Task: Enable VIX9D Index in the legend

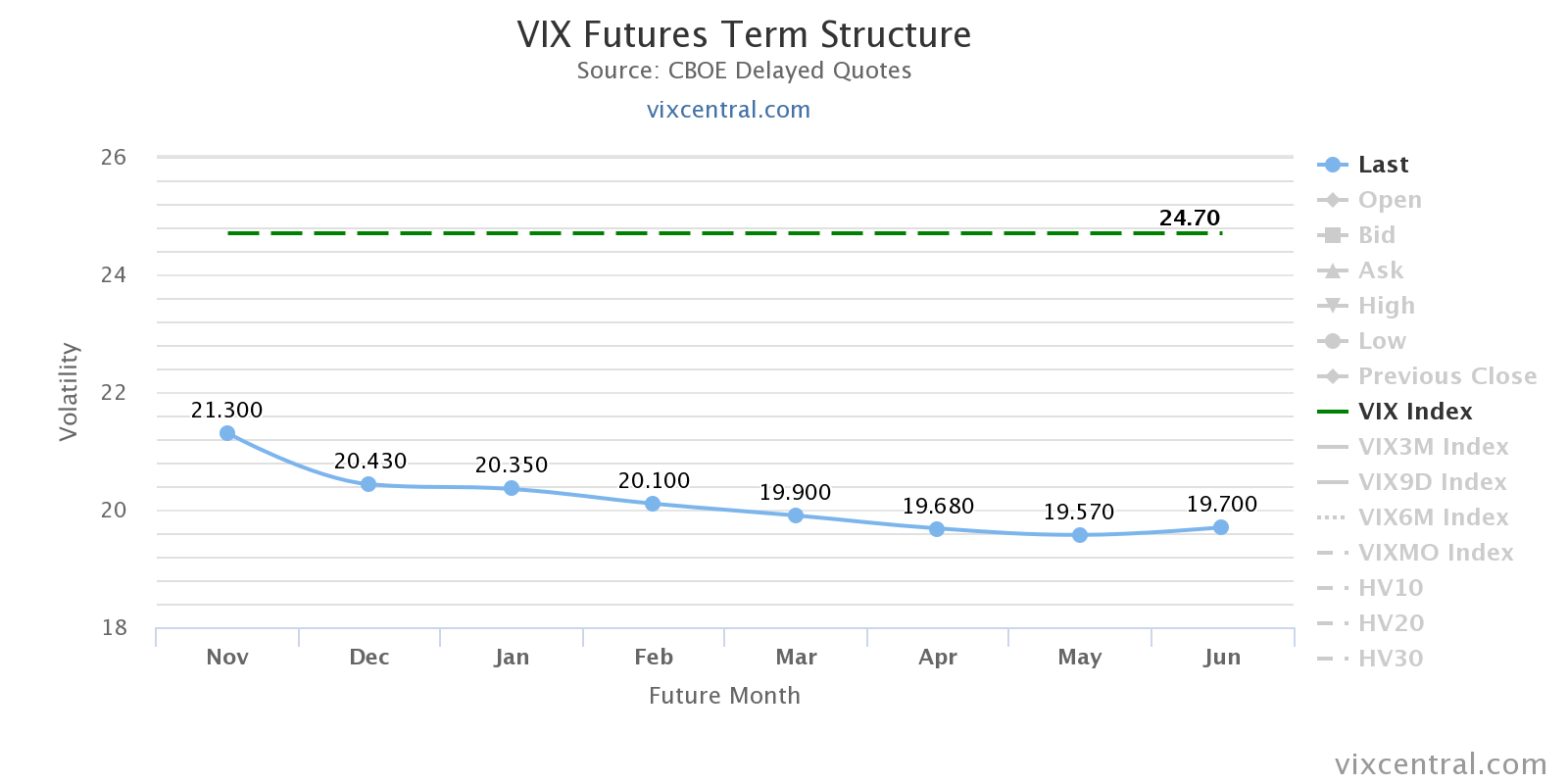Action: tap(1432, 482)
